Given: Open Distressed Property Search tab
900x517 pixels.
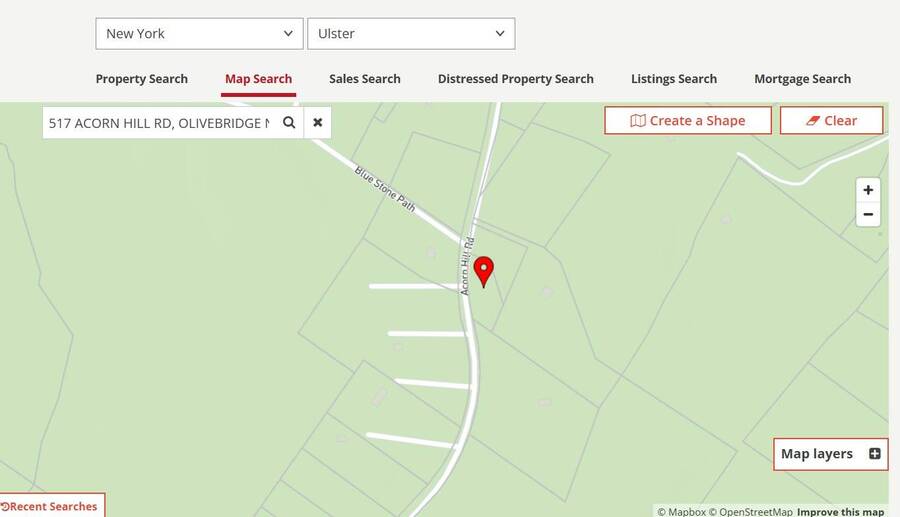Looking at the screenshot, I should (x=515, y=79).
